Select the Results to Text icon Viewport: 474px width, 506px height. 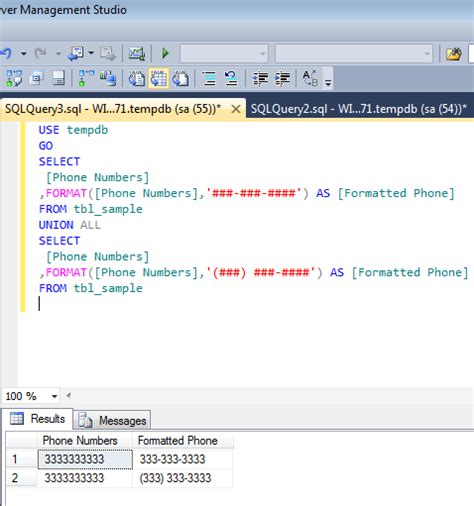[x=137, y=78]
